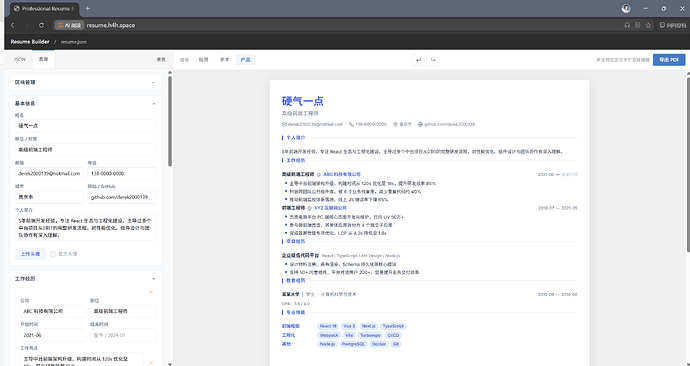Click the left panel vertical scrollbar
Screen dimensions: 690x366
170,121
